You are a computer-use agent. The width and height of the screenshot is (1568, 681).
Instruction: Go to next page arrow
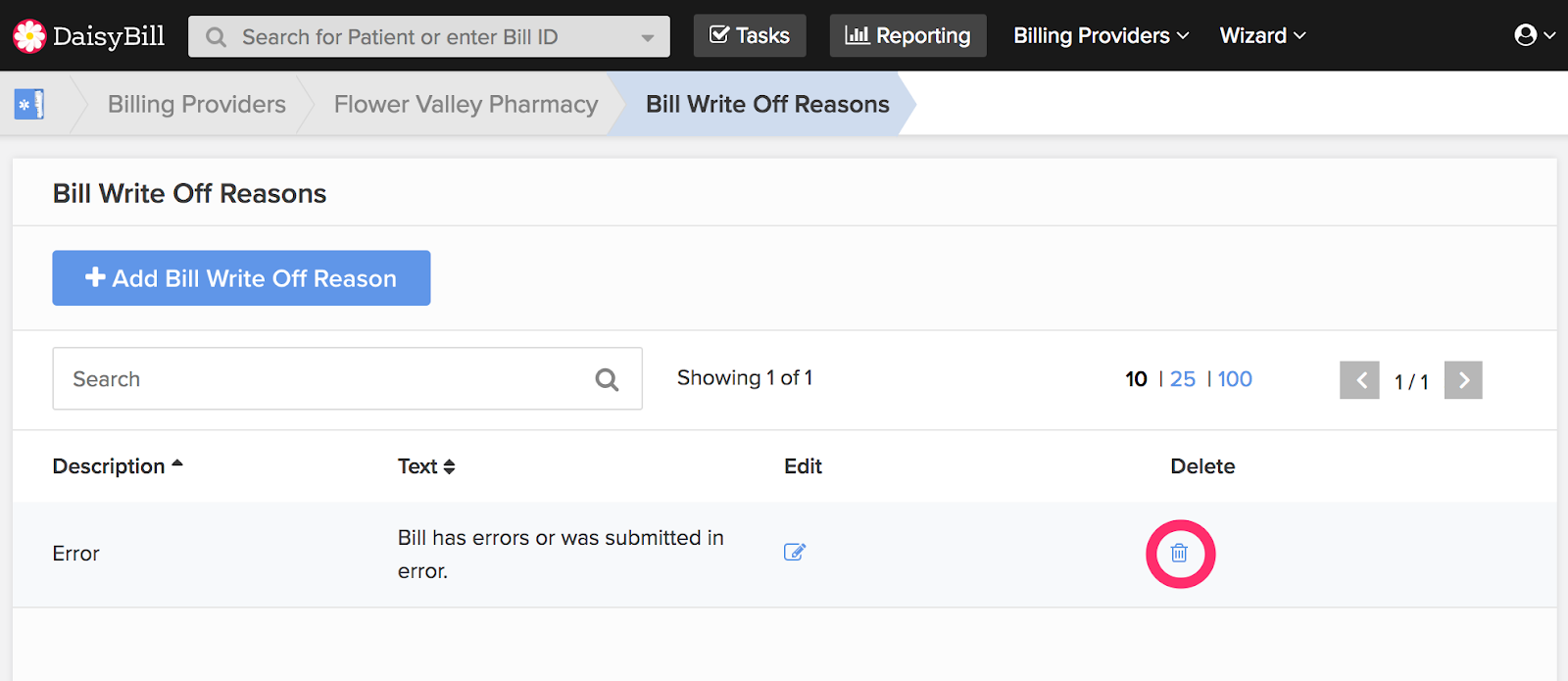[1463, 380]
